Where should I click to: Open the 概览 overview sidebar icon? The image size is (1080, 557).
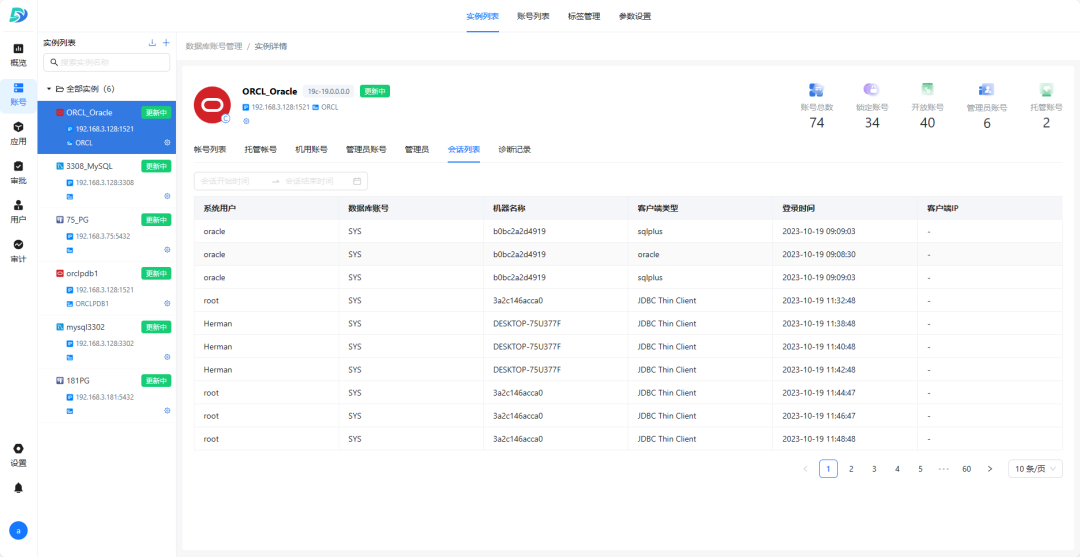pyautogui.click(x=19, y=55)
